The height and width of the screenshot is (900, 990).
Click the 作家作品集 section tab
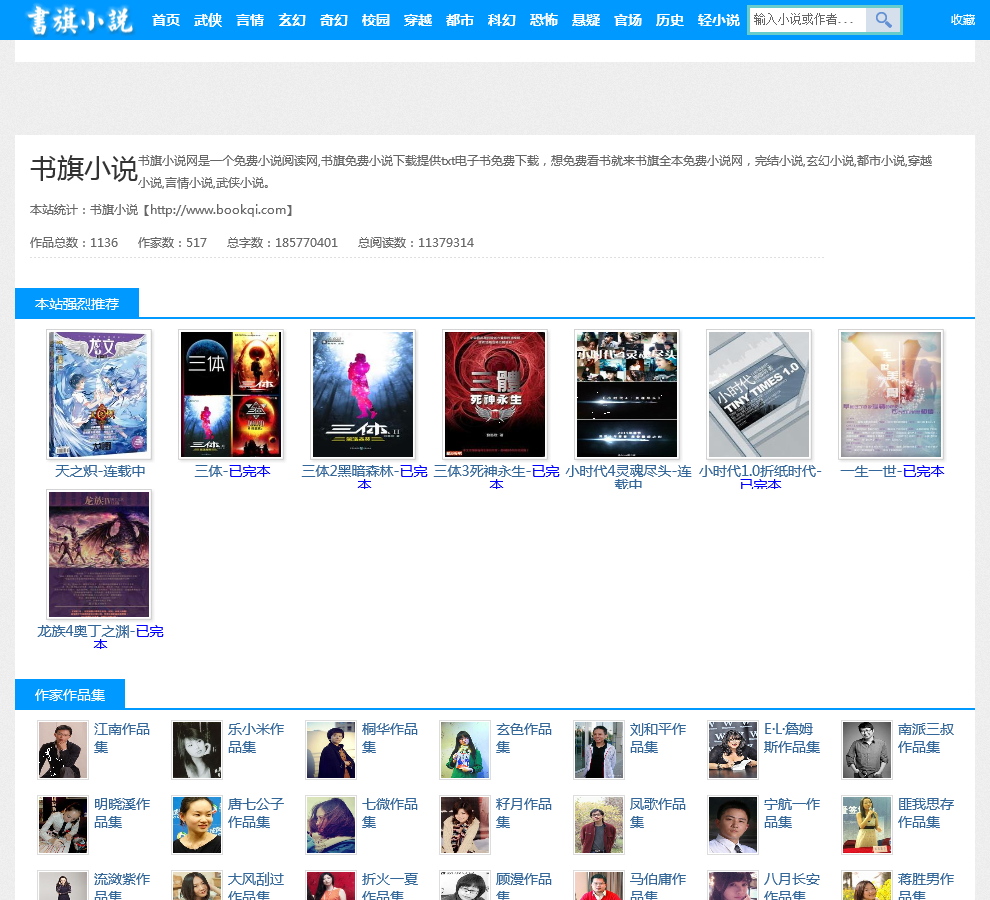click(x=70, y=695)
